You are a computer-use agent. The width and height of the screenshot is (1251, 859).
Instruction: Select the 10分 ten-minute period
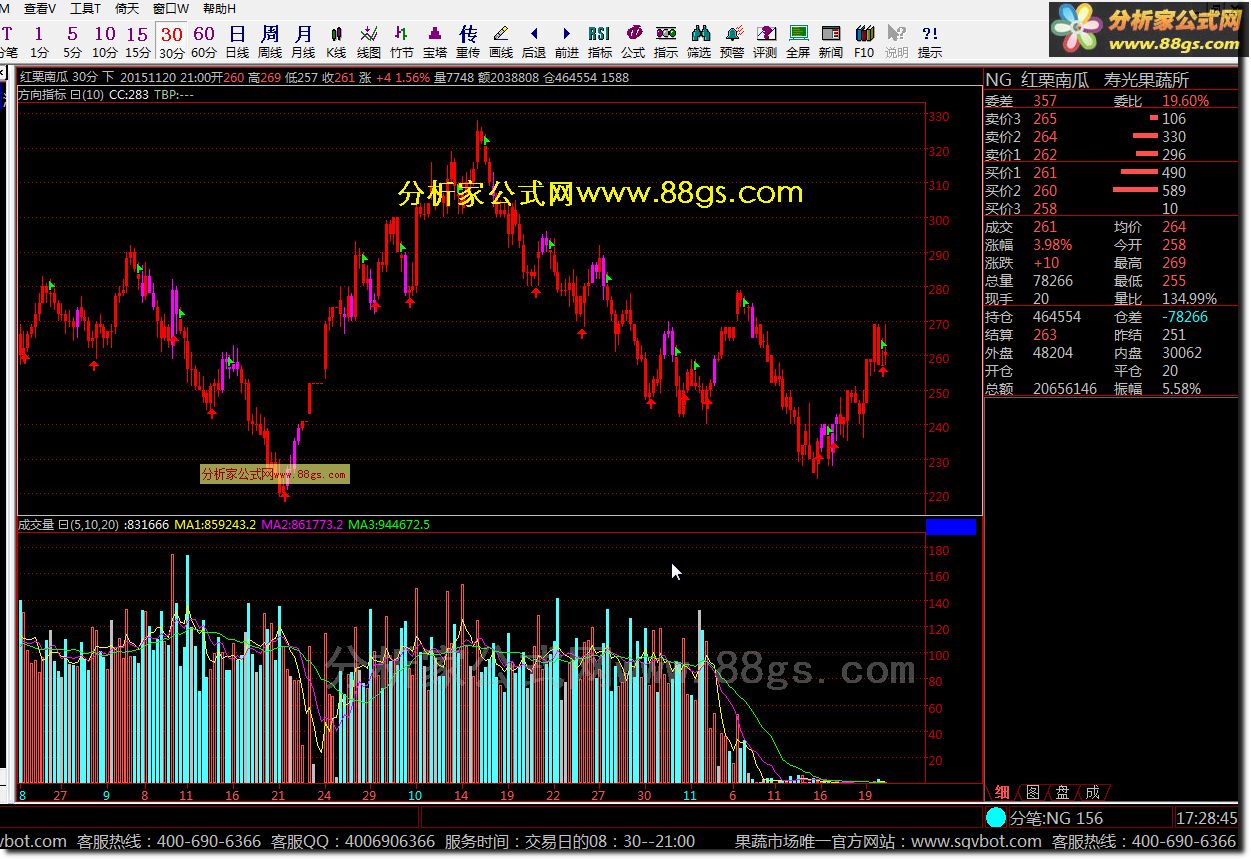[105, 42]
